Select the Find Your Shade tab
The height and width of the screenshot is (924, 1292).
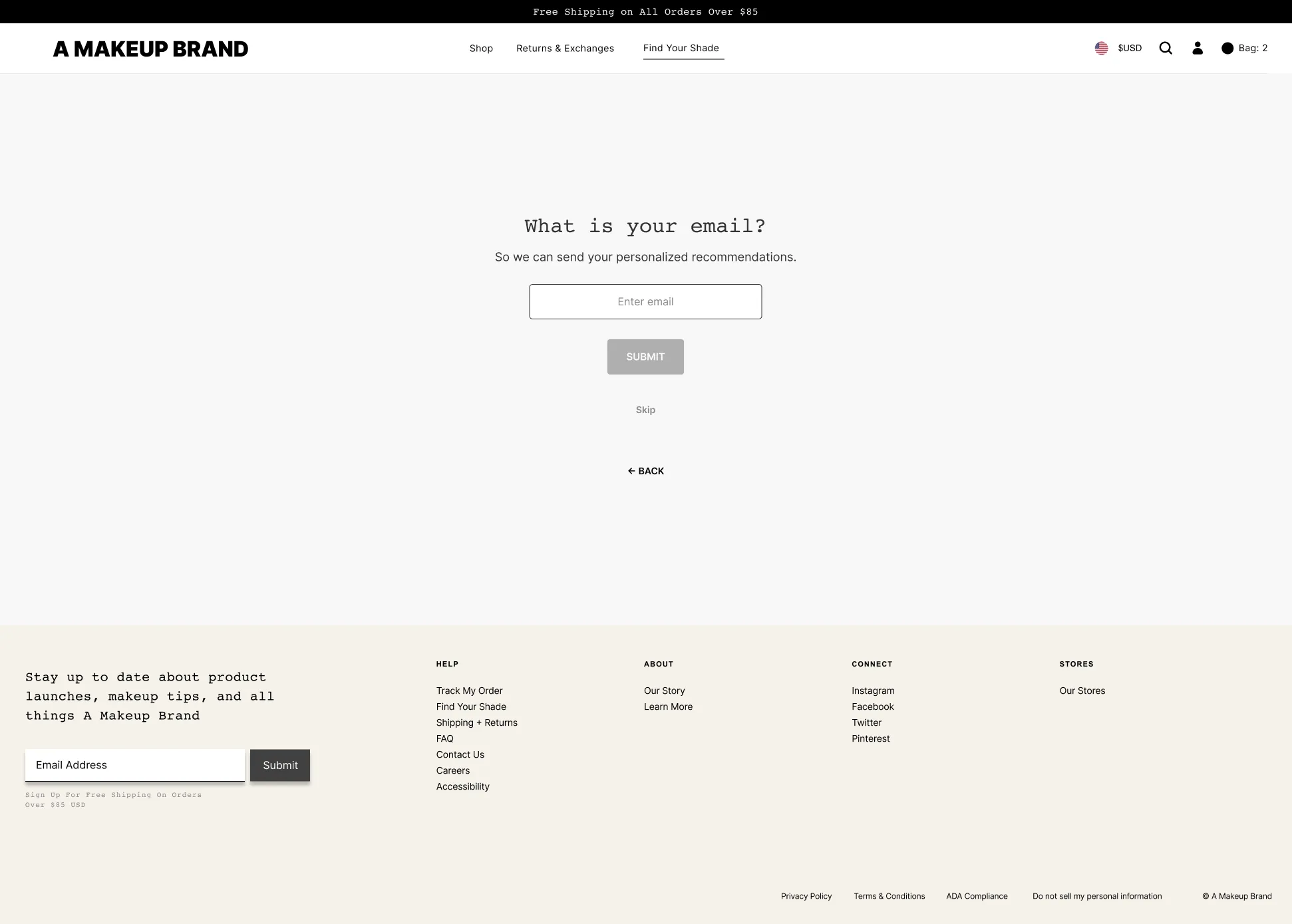tap(681, 48)
